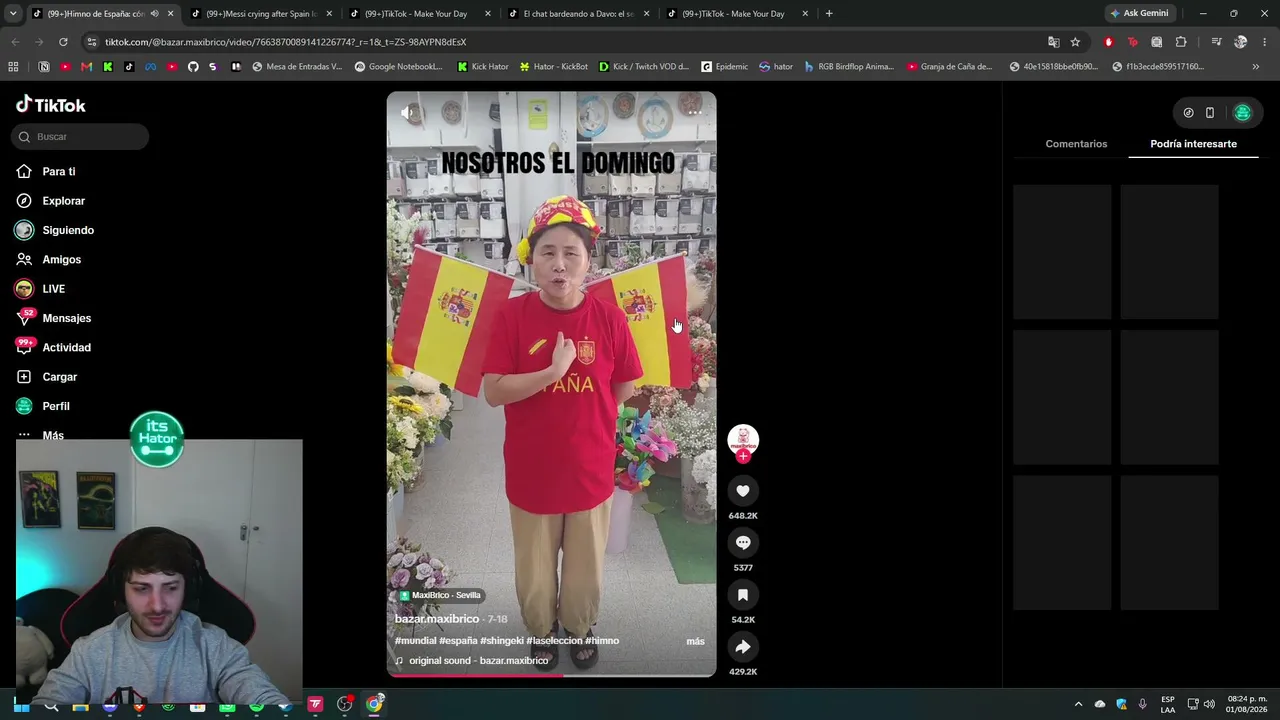
Task: Open the Kick Hator bookmark
Action: [x=483, y=67]
